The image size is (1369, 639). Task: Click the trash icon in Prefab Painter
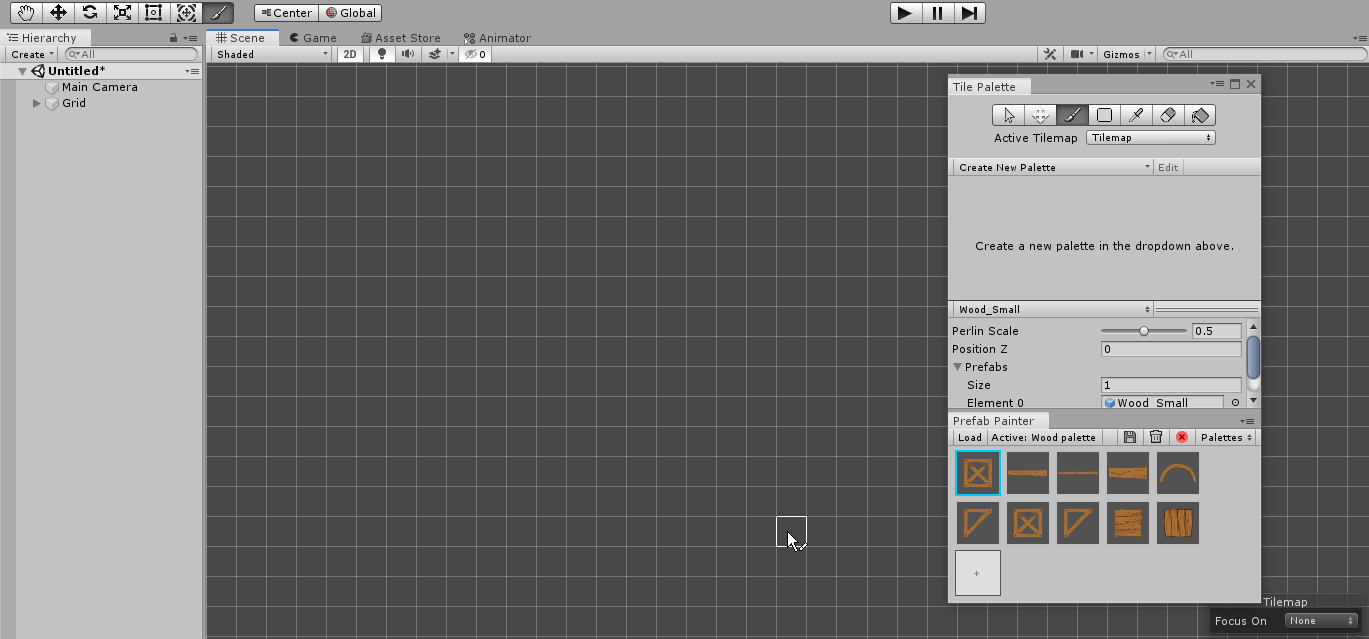(x=1155, y=437)
